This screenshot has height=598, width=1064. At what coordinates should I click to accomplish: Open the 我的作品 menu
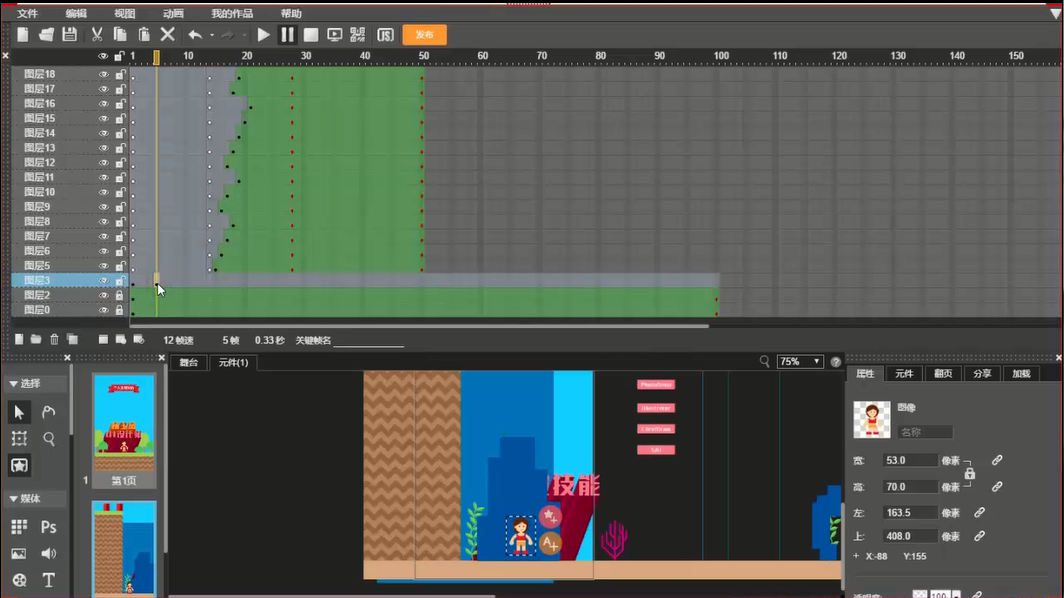point(232,14)
